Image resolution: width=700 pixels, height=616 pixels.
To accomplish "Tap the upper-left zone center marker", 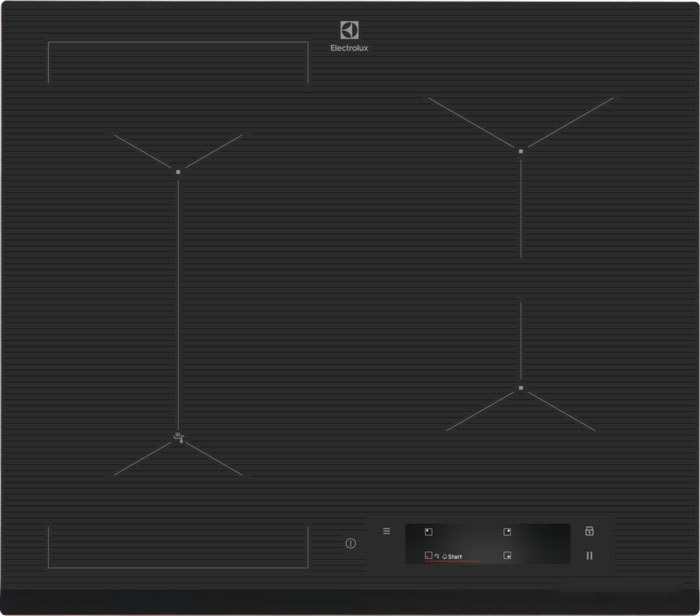I will tap(178, 172).
